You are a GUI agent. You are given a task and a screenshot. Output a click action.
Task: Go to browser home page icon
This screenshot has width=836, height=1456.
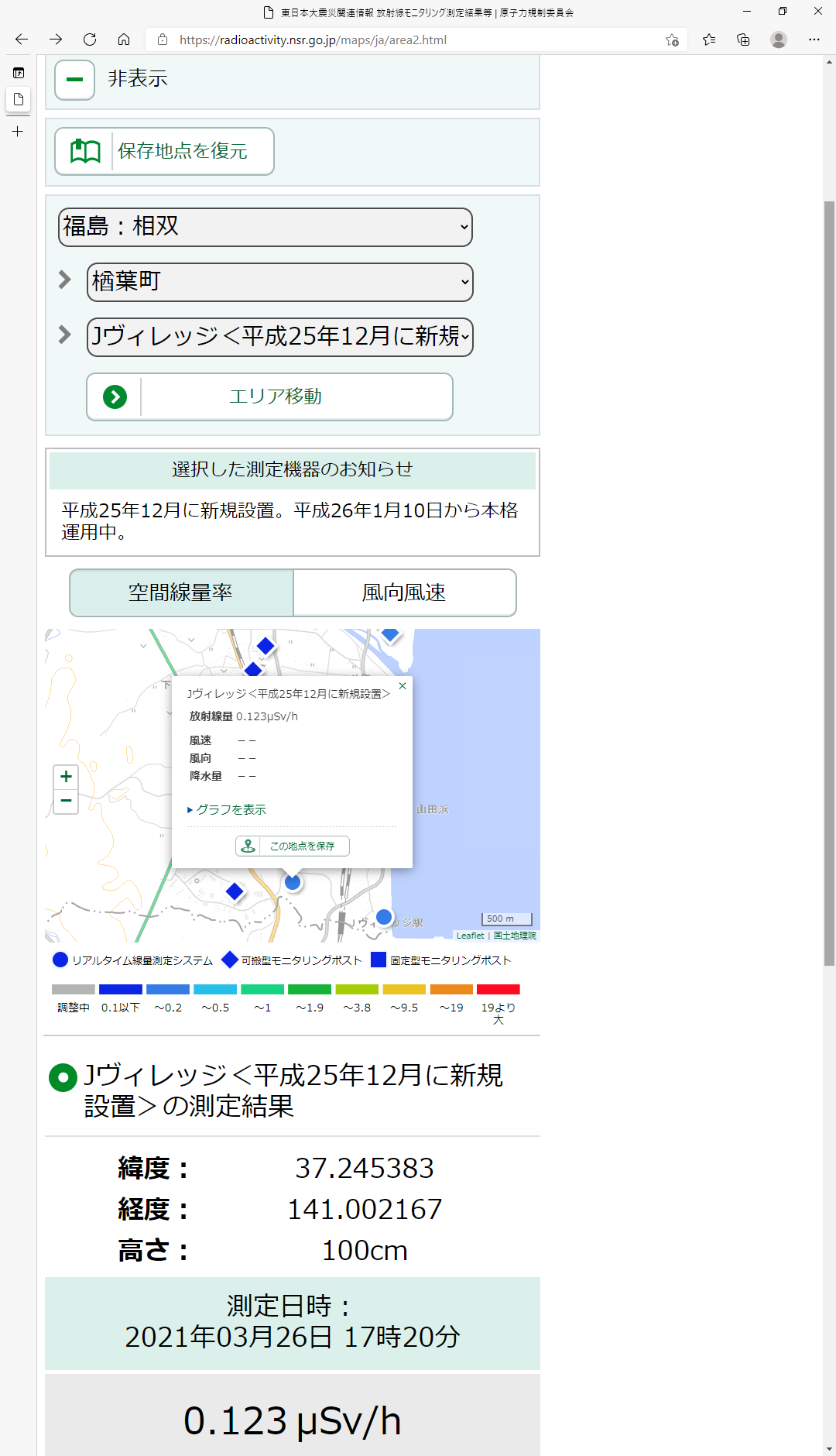124,39
